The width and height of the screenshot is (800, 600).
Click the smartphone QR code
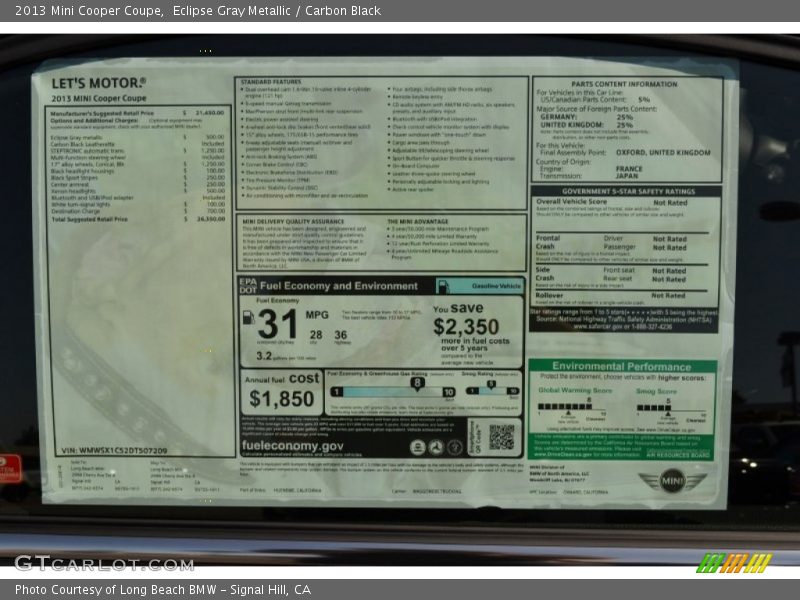click(501, 437)
